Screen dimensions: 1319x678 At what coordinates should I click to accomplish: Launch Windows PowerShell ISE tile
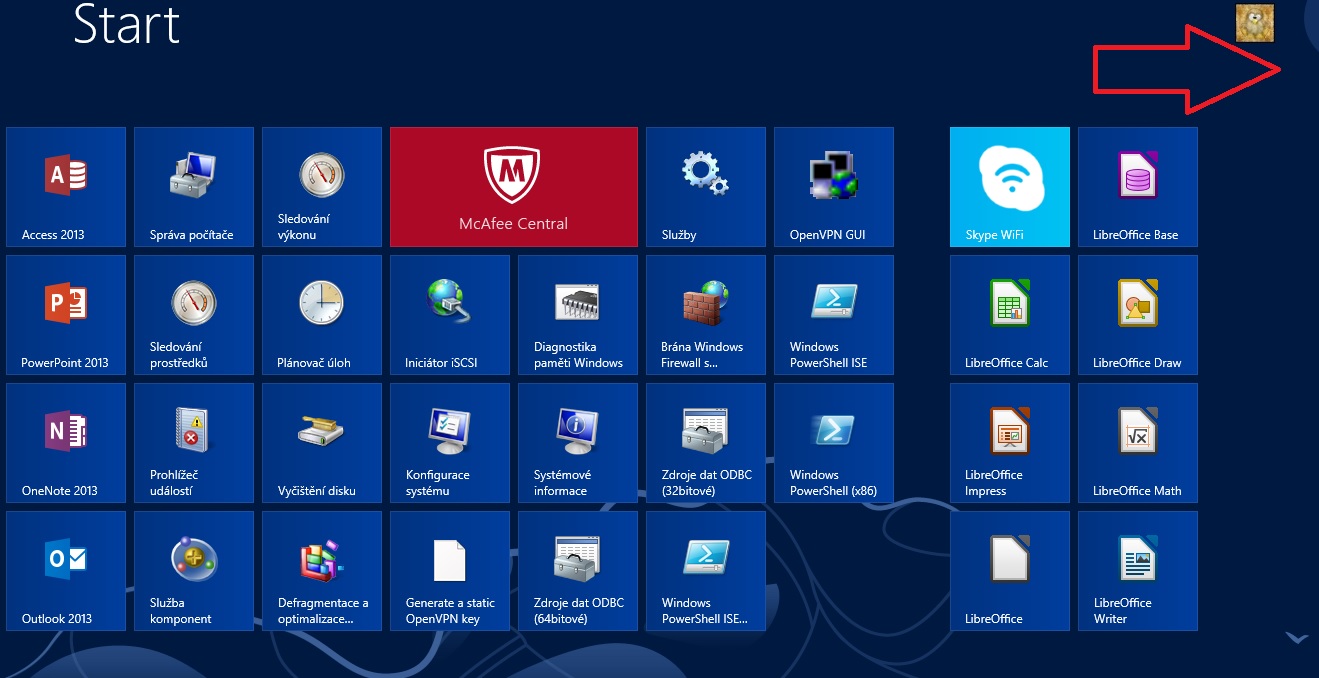[834, 315]
